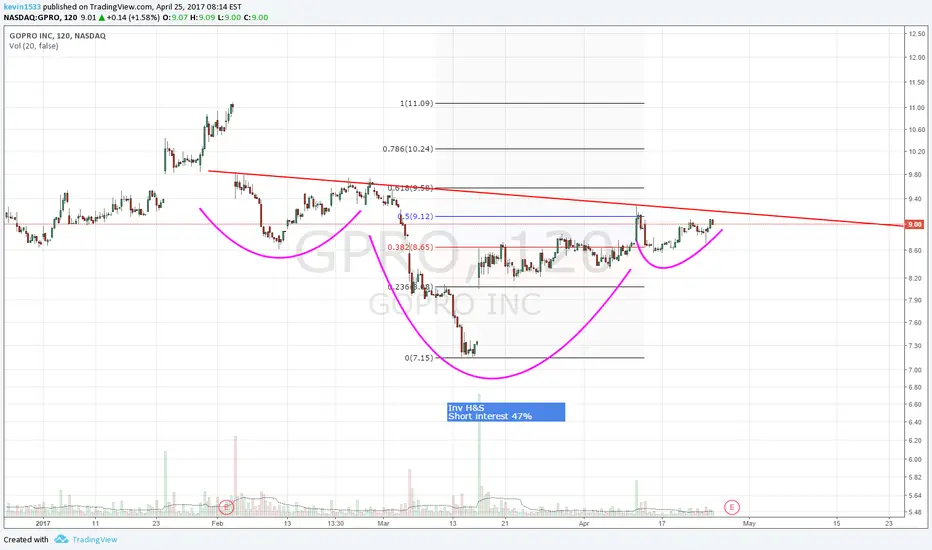Screen dimensions: 932x550
Task: Click the Mar date axis label
Action: pos(383,524)
